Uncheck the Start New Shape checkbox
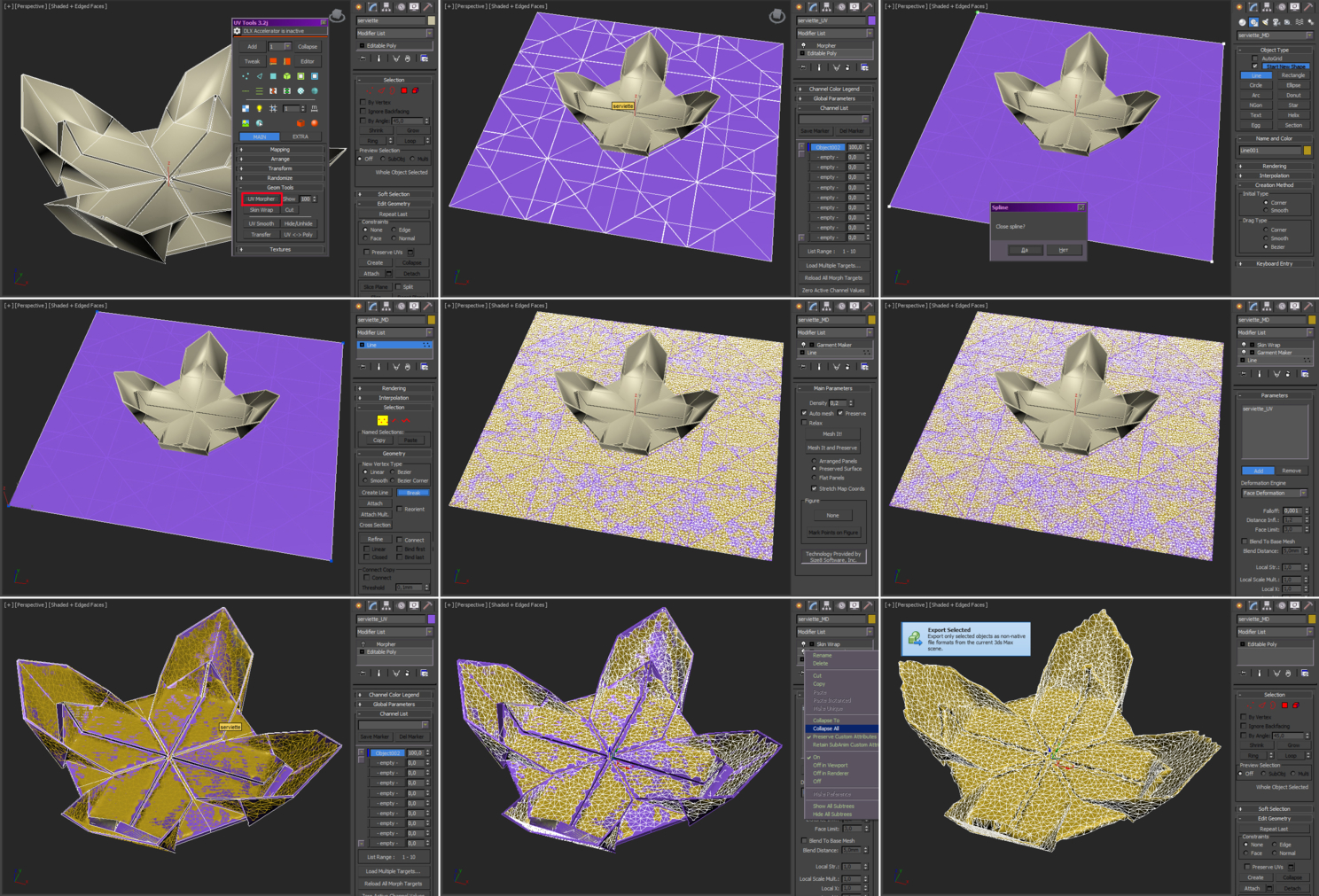 pyautogui.click(x=1254, y=66)
